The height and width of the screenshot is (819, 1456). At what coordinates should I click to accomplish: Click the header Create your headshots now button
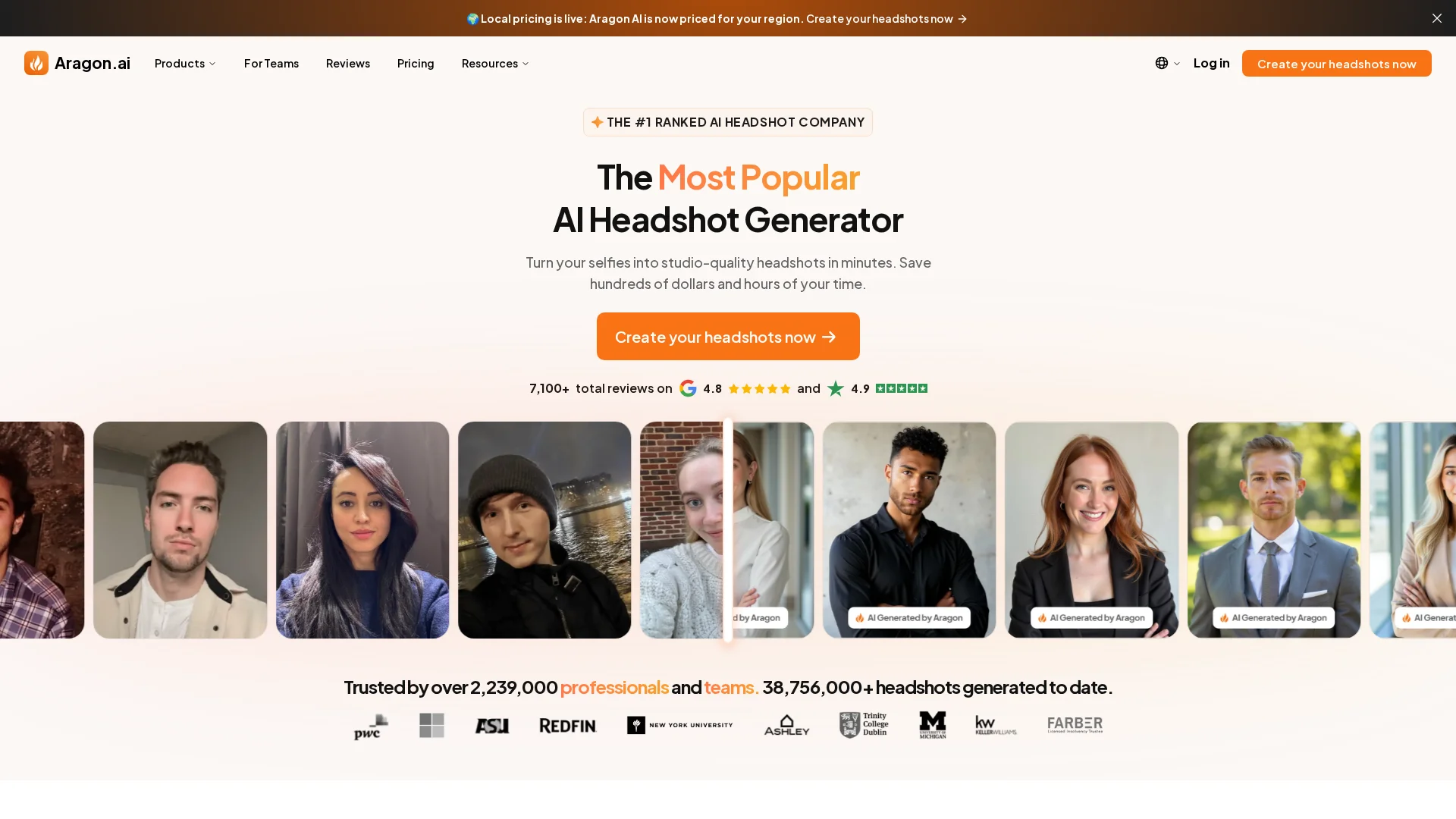coord(1336,63)
